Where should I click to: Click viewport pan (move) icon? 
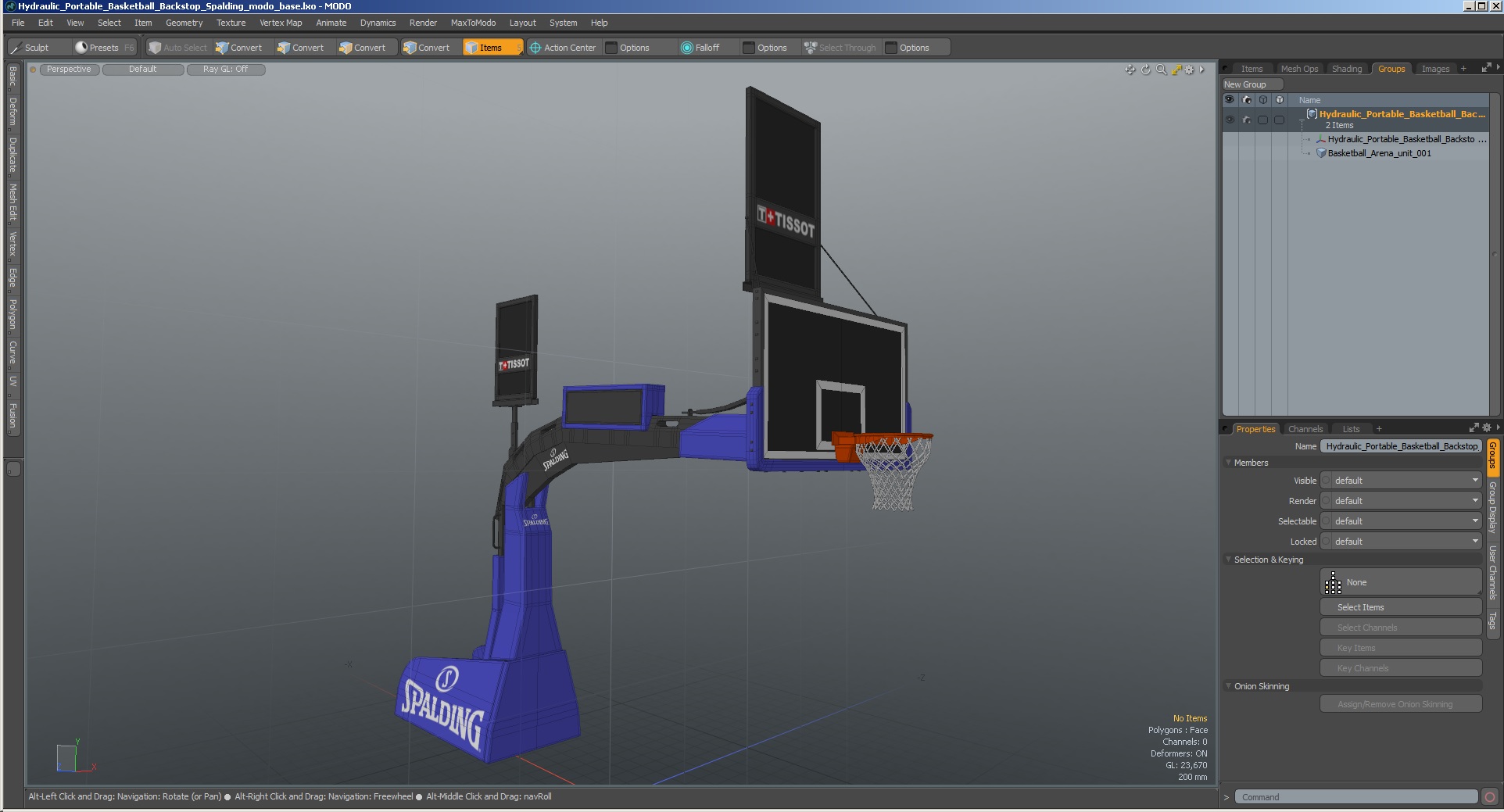(x=1130, y=70)
